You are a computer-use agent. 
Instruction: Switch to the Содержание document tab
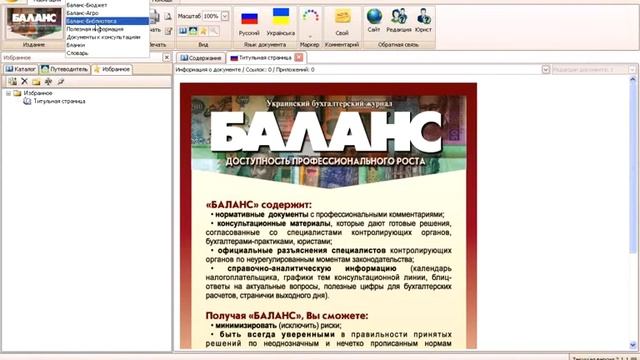coord(201,58)
